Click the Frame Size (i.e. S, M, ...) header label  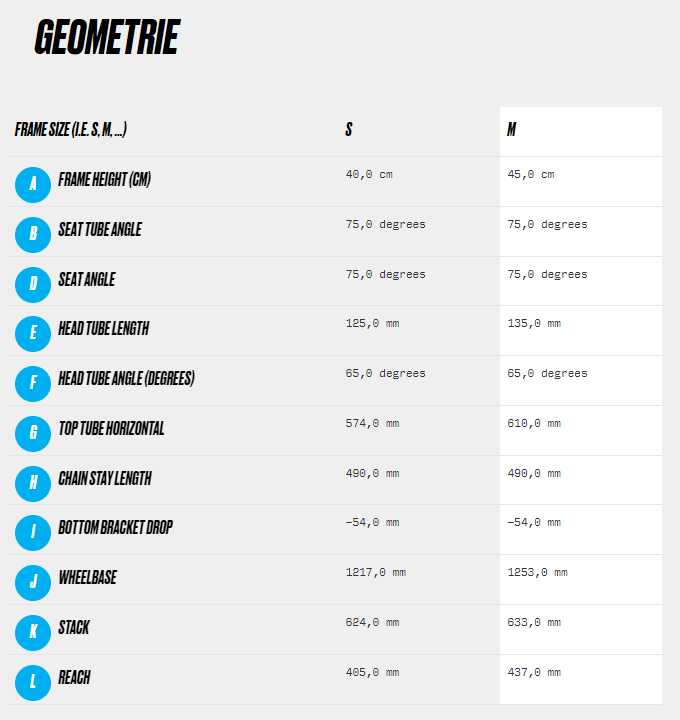tap(71, 129)
